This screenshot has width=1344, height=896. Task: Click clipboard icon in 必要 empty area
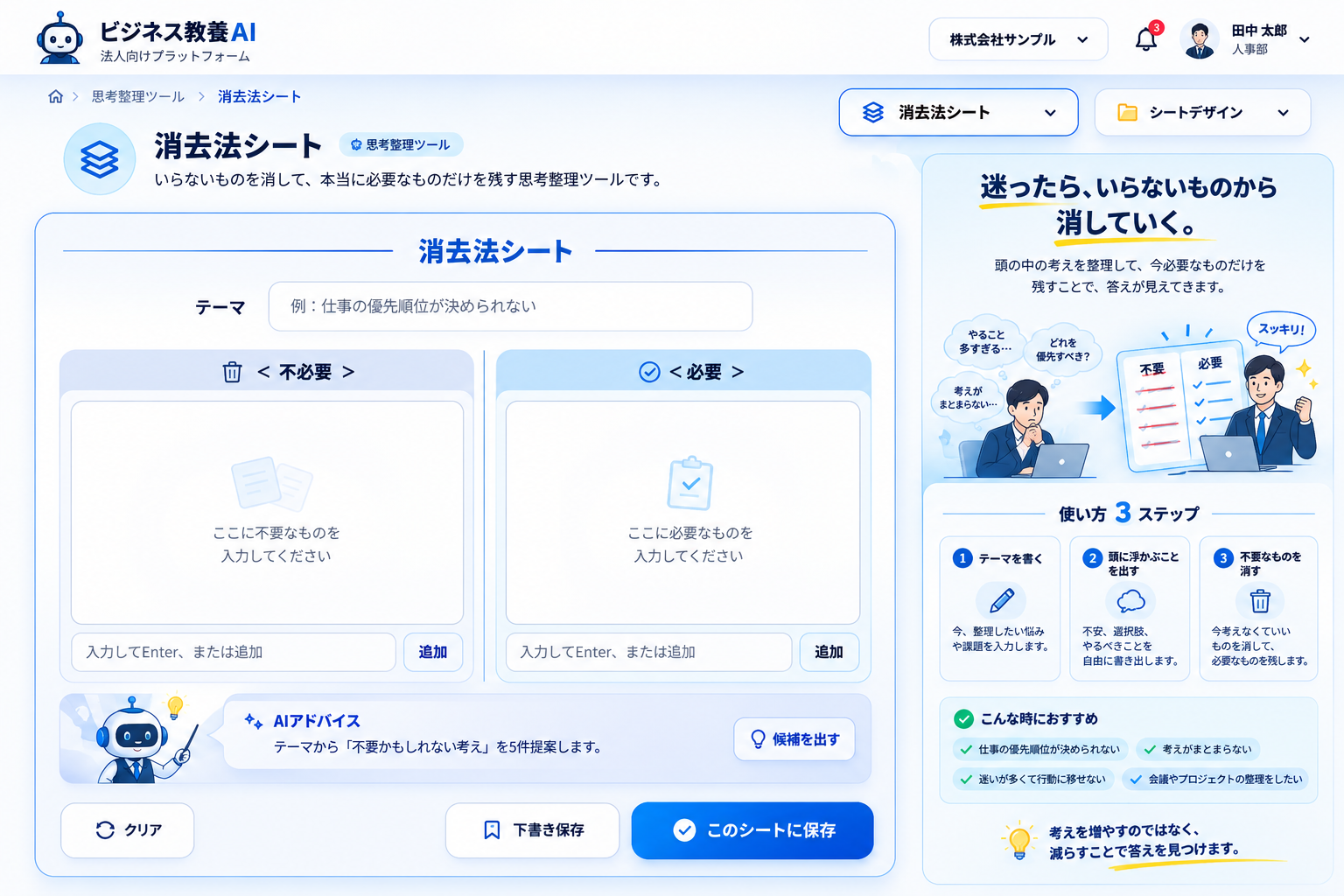coord(690,483)
